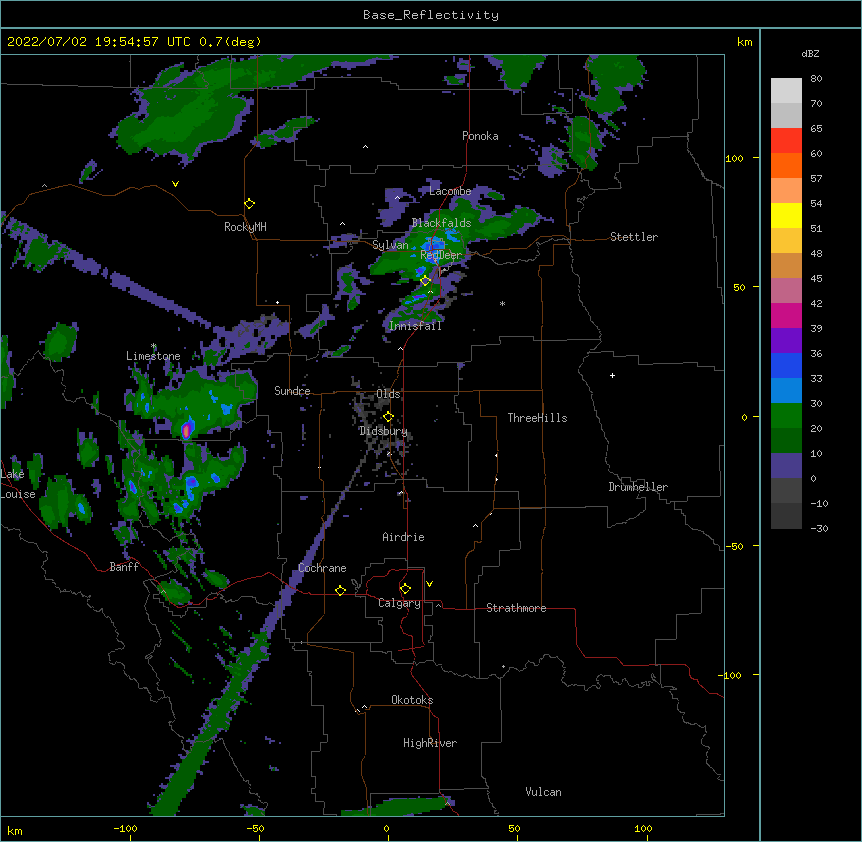Click the Airdrie city label

(x=403, y=537)
